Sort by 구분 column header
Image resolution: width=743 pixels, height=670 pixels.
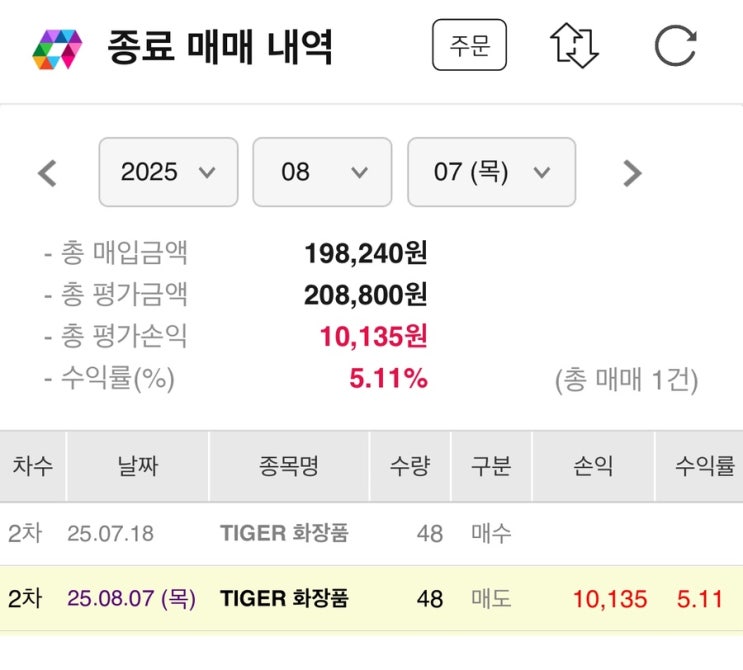click(x=491, y=466)
